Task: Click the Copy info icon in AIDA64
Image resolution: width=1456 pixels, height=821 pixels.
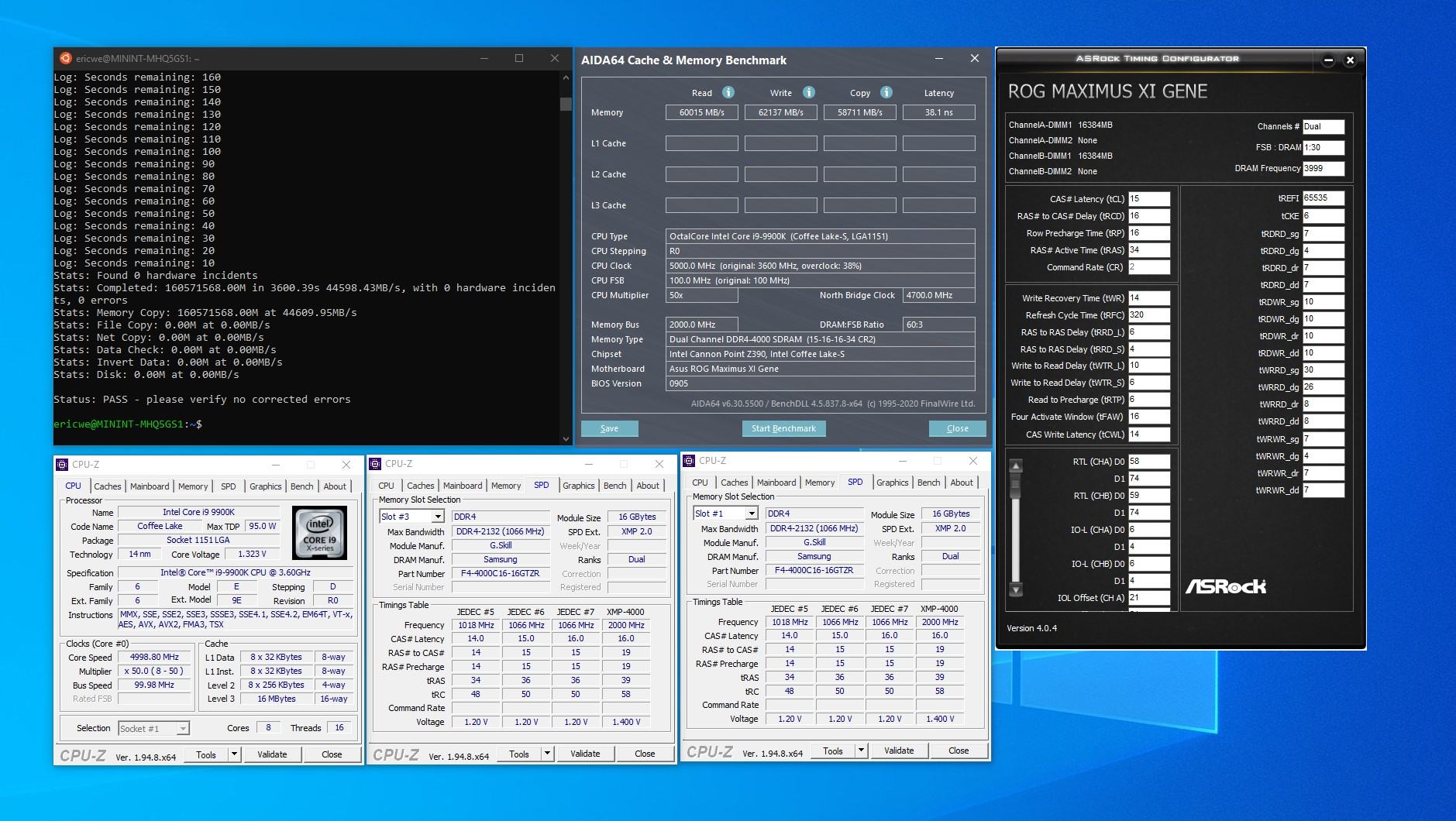Action: 886,92
